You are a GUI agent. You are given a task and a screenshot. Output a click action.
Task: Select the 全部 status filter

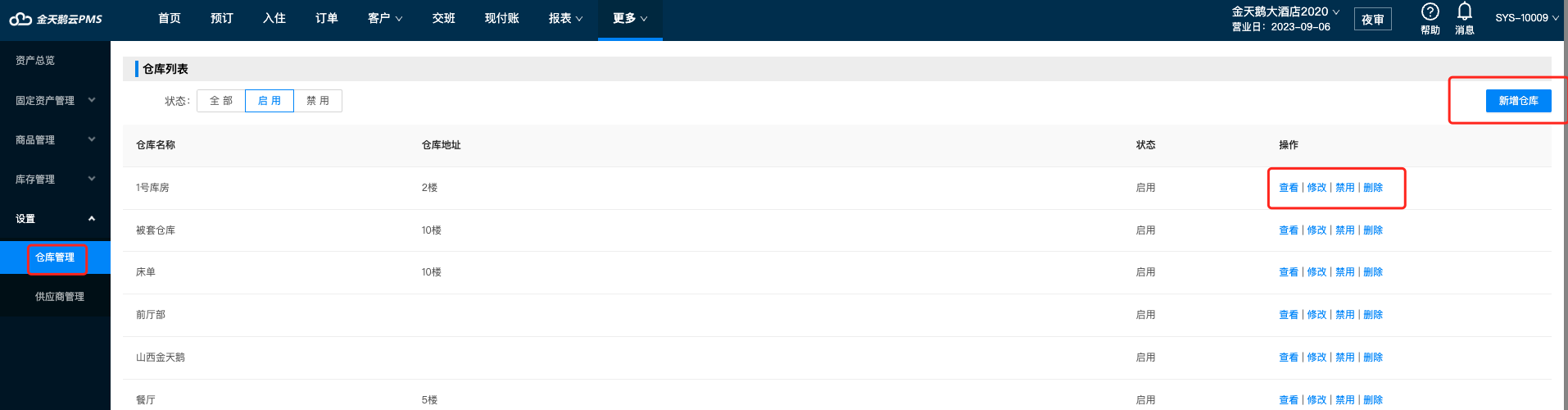(x=221, y=101)
